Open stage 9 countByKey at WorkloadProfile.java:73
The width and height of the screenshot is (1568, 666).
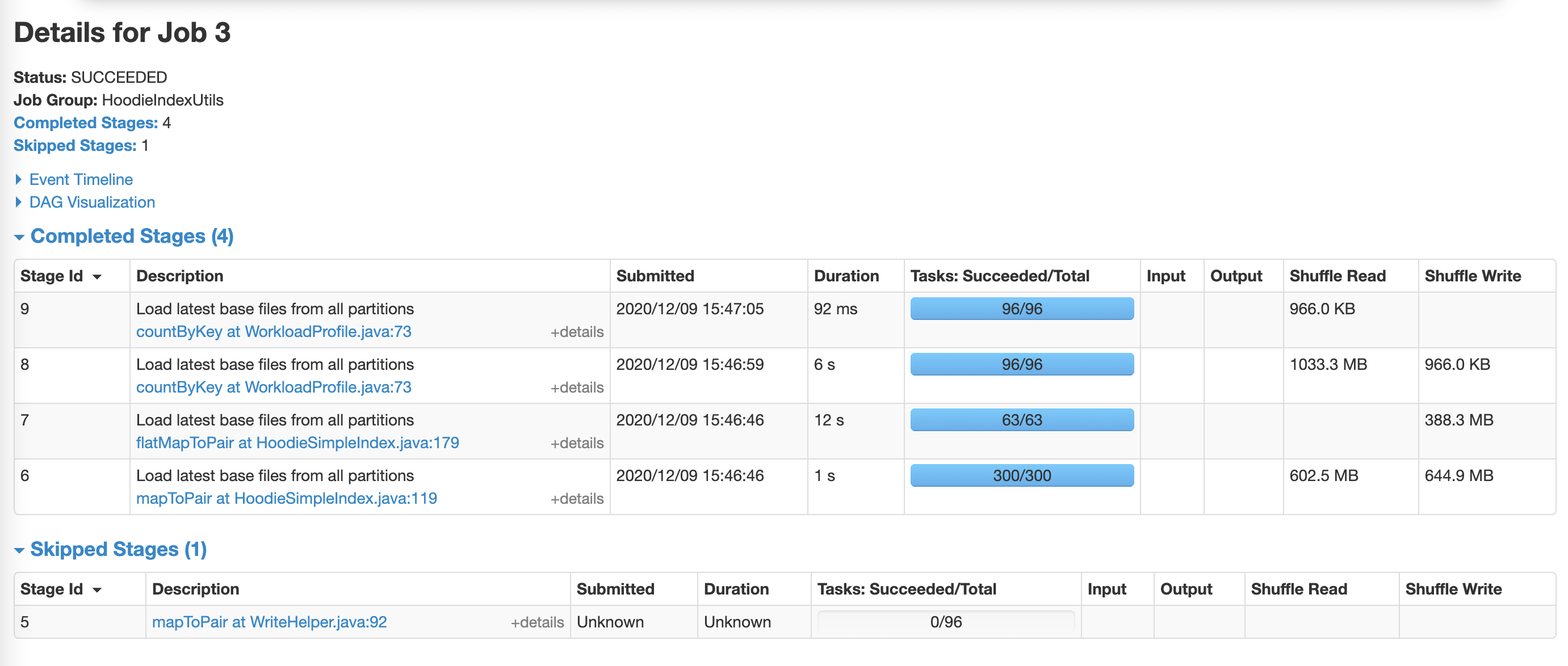(x=273, y=331)
